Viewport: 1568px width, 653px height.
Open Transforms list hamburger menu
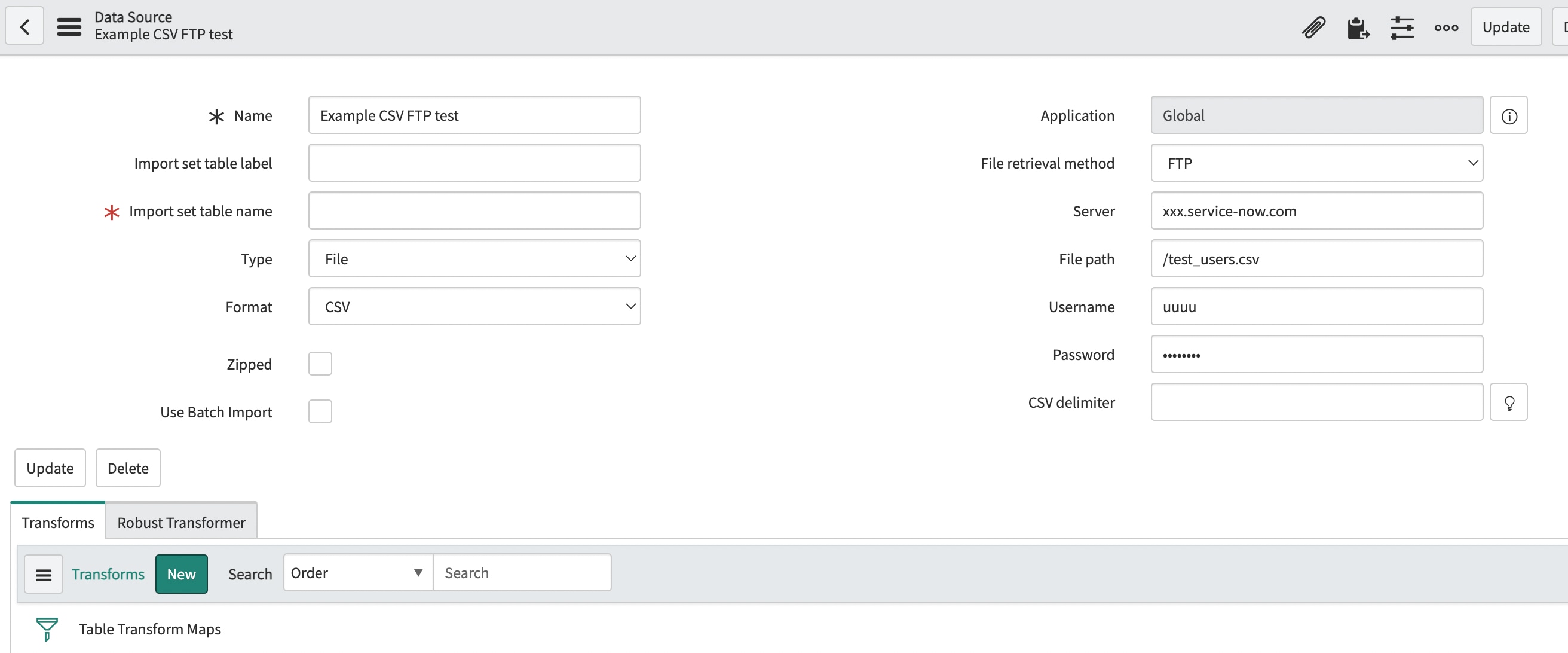click(43, 574)
